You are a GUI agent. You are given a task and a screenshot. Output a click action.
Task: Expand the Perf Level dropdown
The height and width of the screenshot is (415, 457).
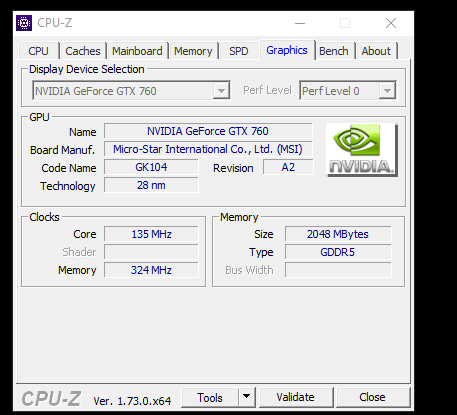(387, 90)
